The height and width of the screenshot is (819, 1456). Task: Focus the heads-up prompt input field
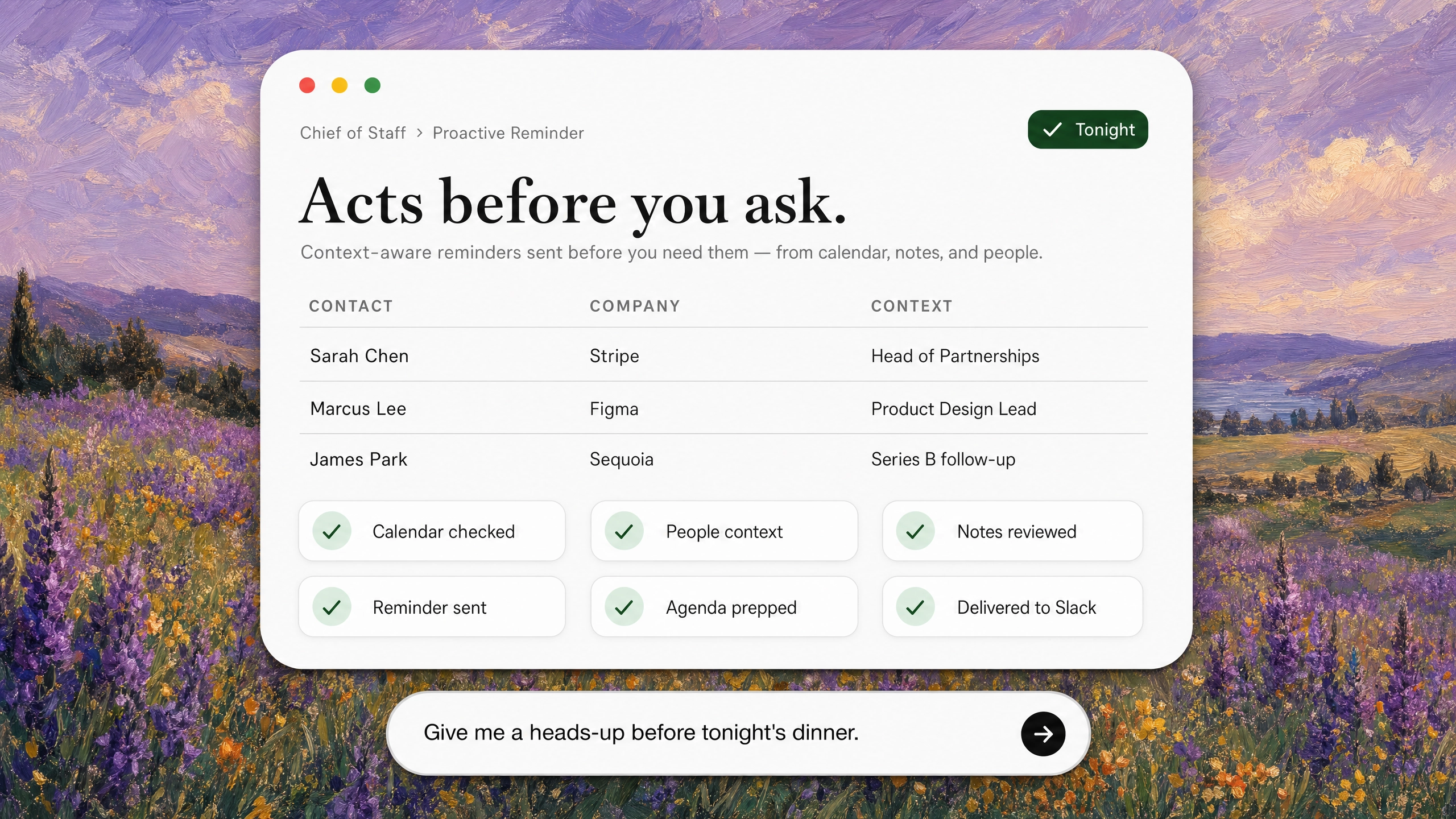click(x=738, y=734)
